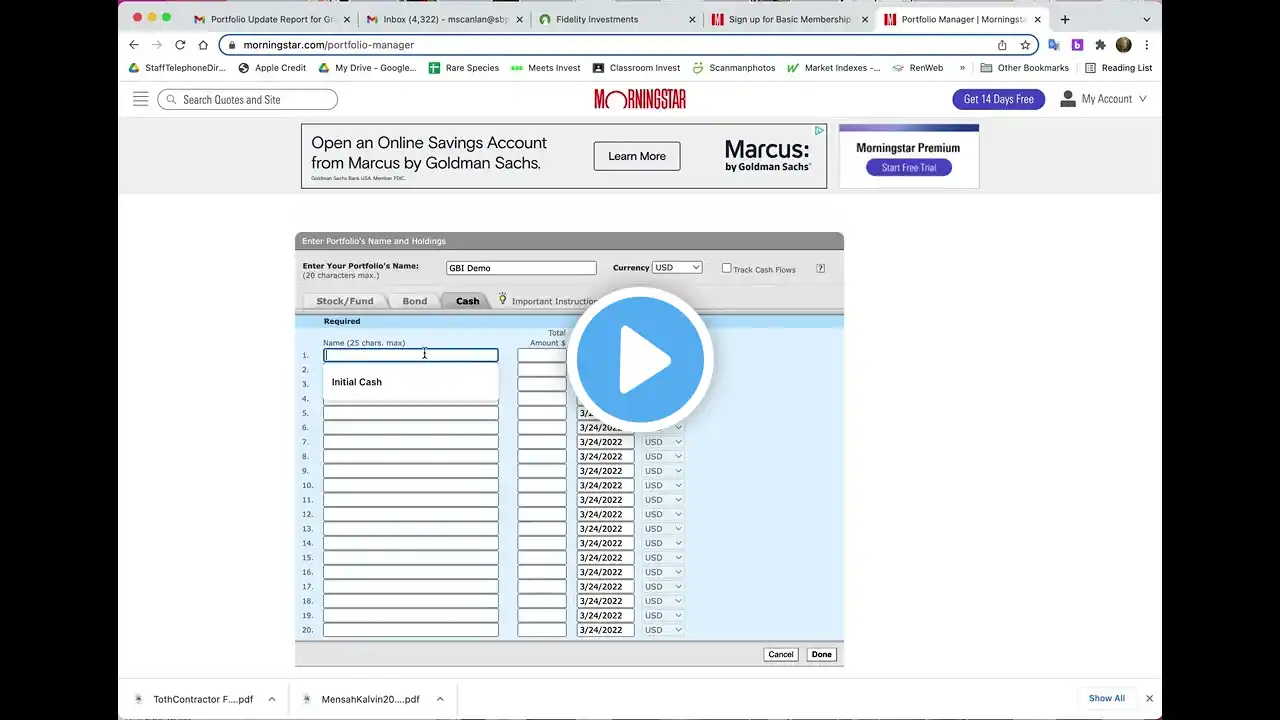The height and width of the screenshot is (720, 1280).
Task: Close the downloads bar
Action: click(1149, 698)
